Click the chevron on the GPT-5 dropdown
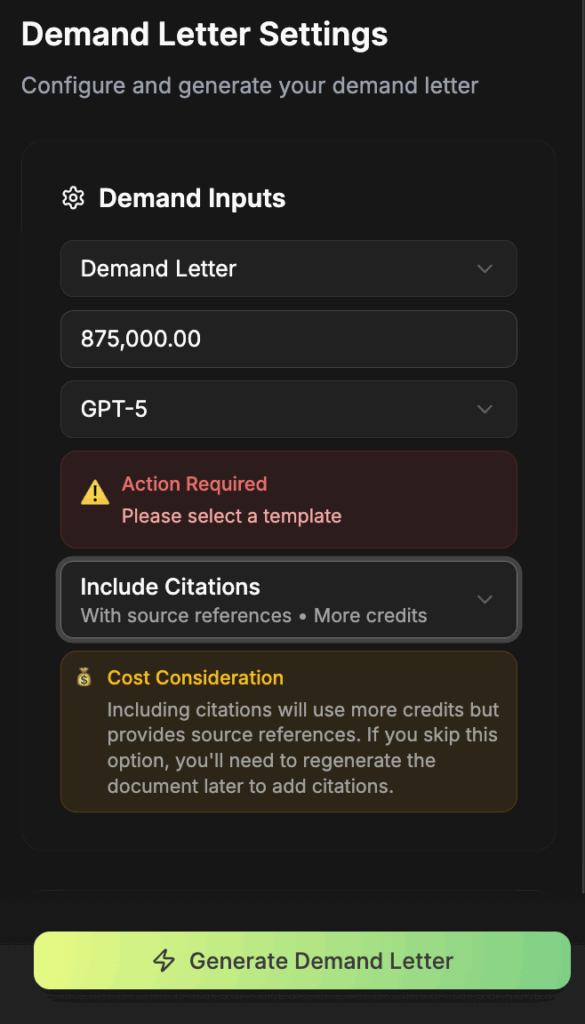This screenshot has height=1024, width=585. pos(484,409)
